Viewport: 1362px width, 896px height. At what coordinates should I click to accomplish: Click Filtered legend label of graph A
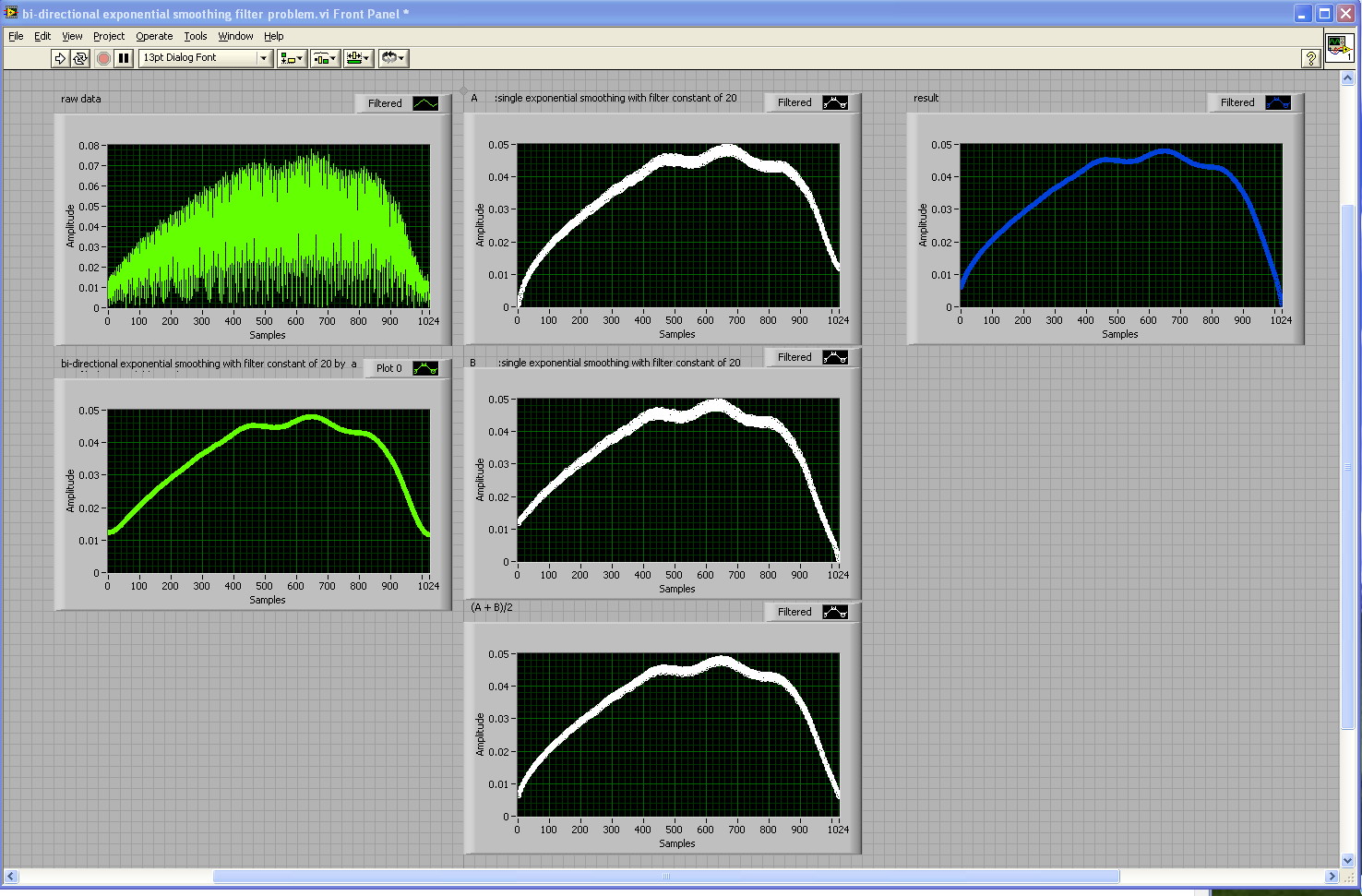click(x=794, y=102)
